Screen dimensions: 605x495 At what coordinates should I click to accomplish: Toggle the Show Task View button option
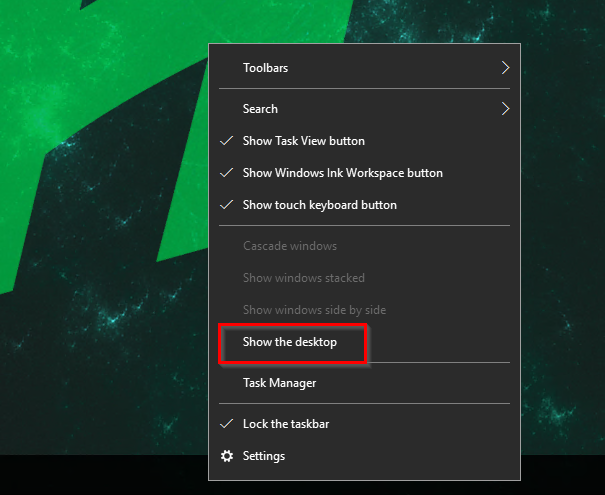(x=303, y=141)
